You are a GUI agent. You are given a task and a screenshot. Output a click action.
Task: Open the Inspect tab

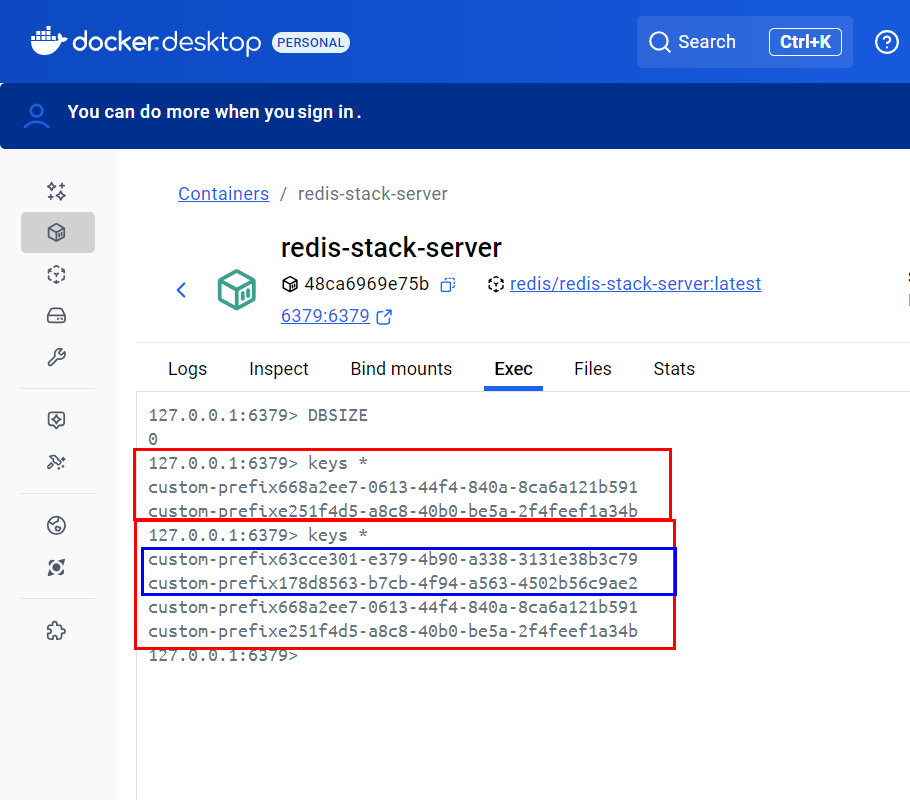pos(279,369)
